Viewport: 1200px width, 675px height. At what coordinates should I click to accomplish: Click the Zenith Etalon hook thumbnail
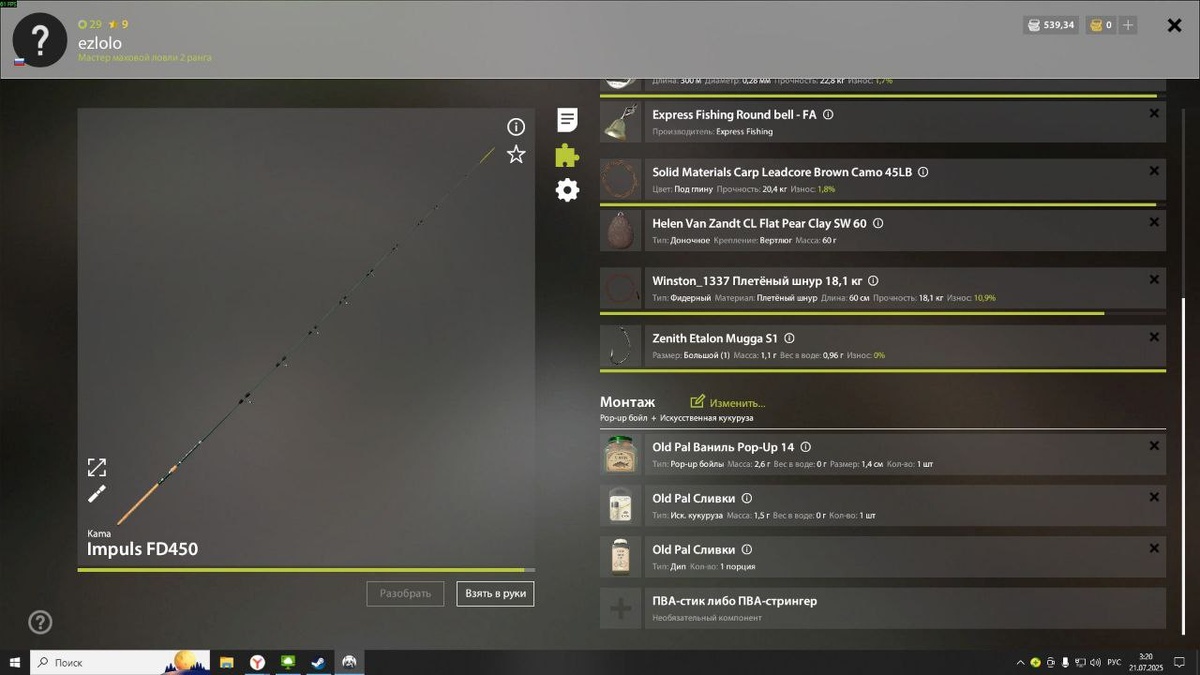[620, 346]
